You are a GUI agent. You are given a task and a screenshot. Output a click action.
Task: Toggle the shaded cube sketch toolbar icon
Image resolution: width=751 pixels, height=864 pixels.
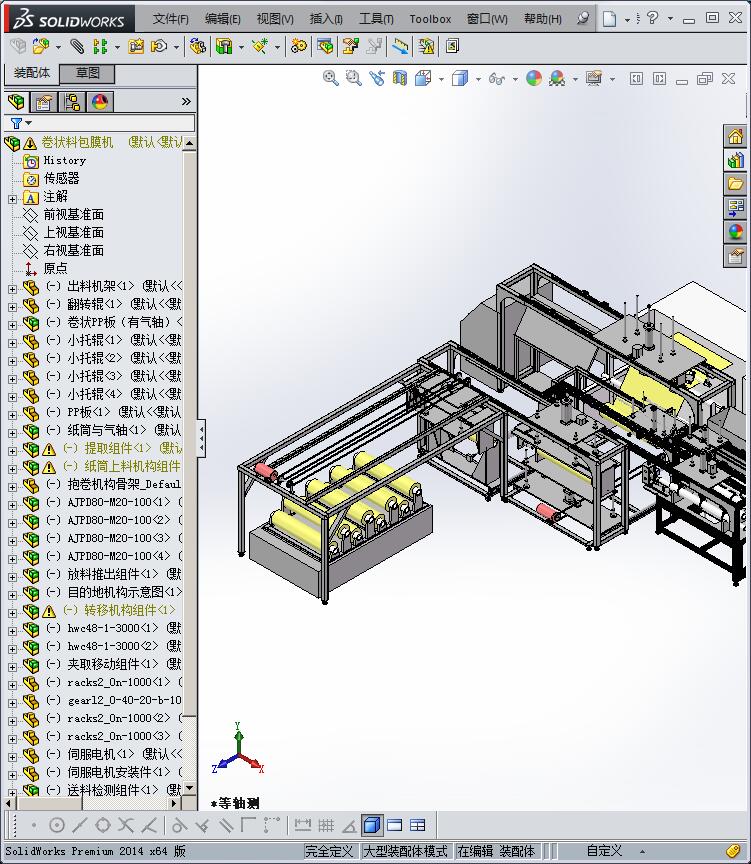point(372,825)
